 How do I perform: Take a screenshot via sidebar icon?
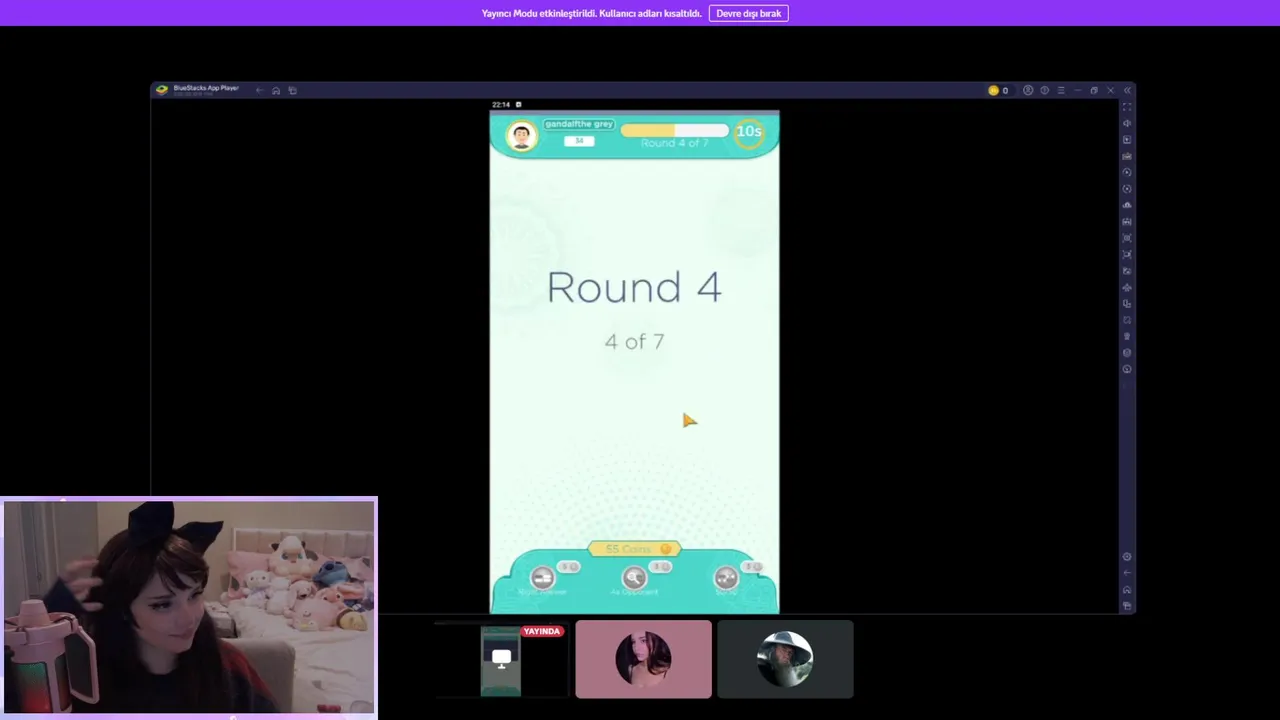tap(1127, 238)
